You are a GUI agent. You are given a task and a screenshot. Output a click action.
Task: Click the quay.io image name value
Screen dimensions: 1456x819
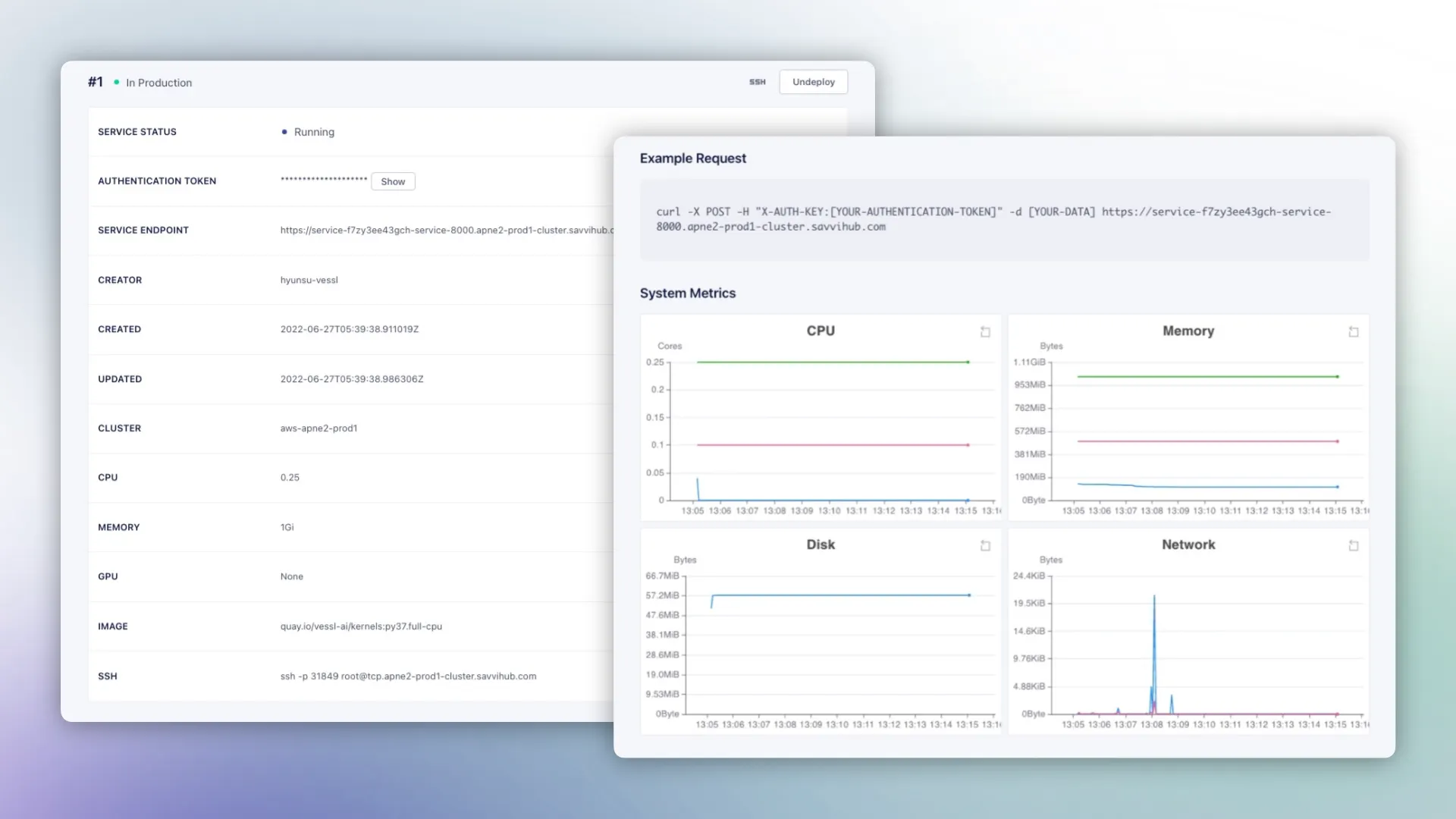click(x=361, y=626)
